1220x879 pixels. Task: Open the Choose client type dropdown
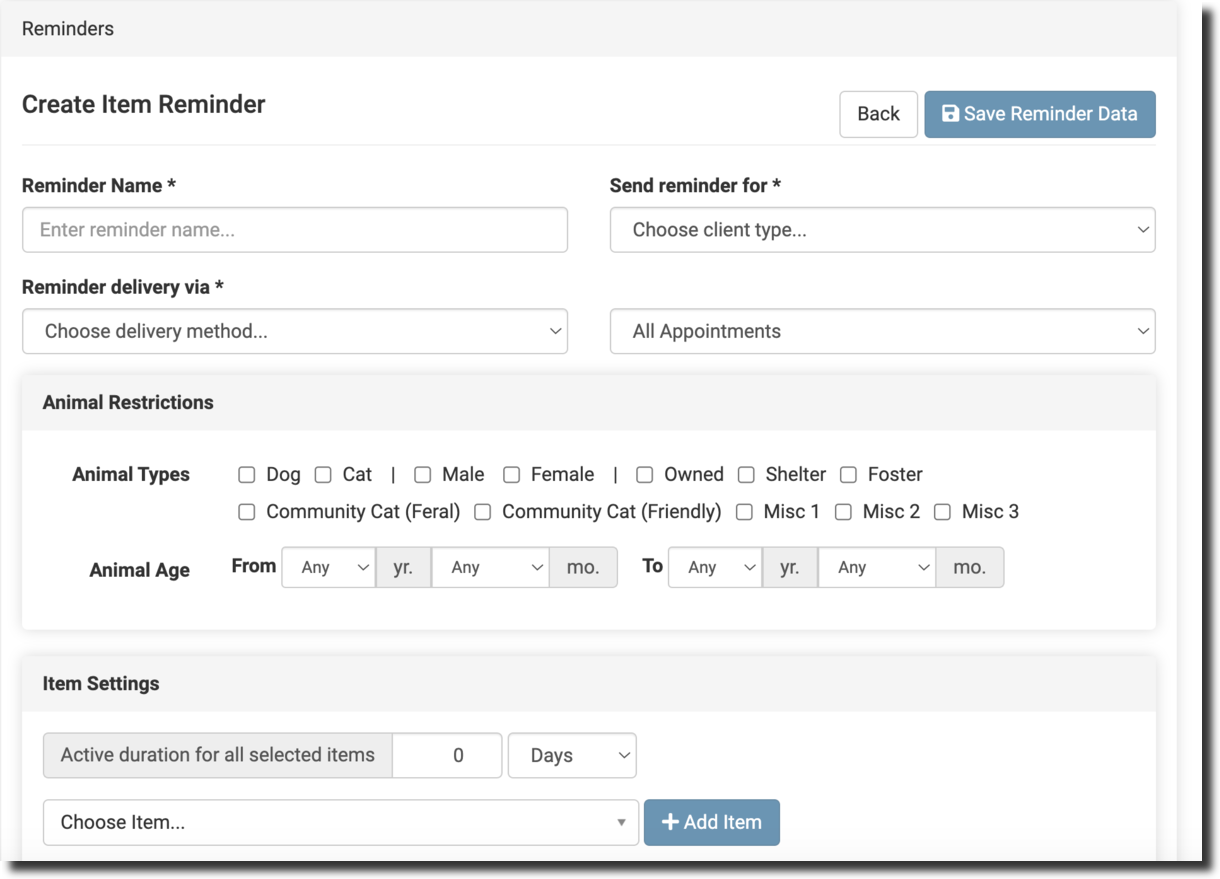882,230
